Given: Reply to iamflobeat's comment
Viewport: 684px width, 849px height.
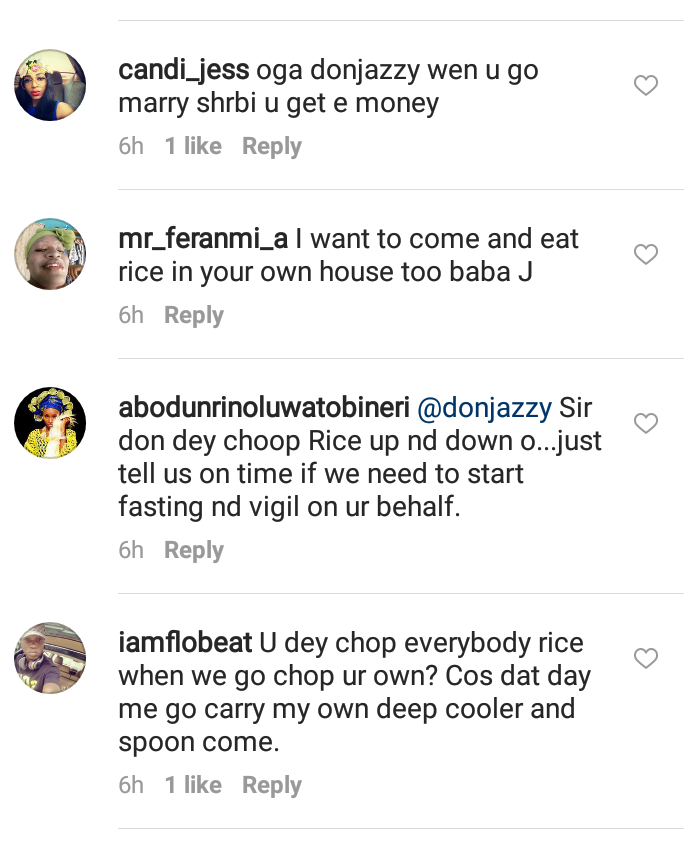Looking at the screenshot, I should click(271, 785).
